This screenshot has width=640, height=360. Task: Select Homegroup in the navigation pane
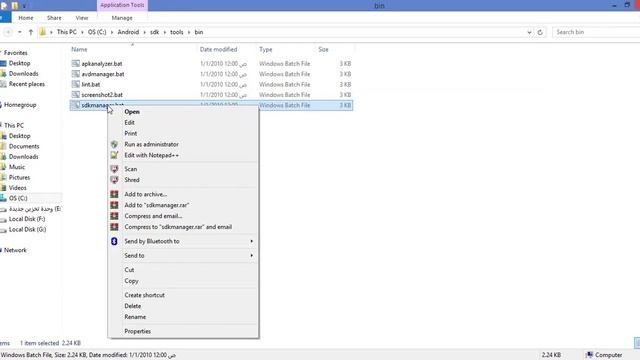coord(20,105)
